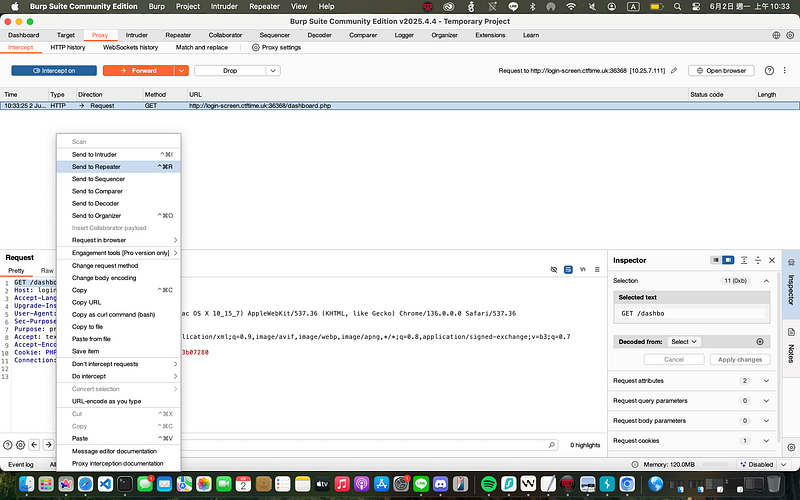800x500 pixels.
Task: Open the Disabled status dropdown chevron
Action: click(784, 465)
